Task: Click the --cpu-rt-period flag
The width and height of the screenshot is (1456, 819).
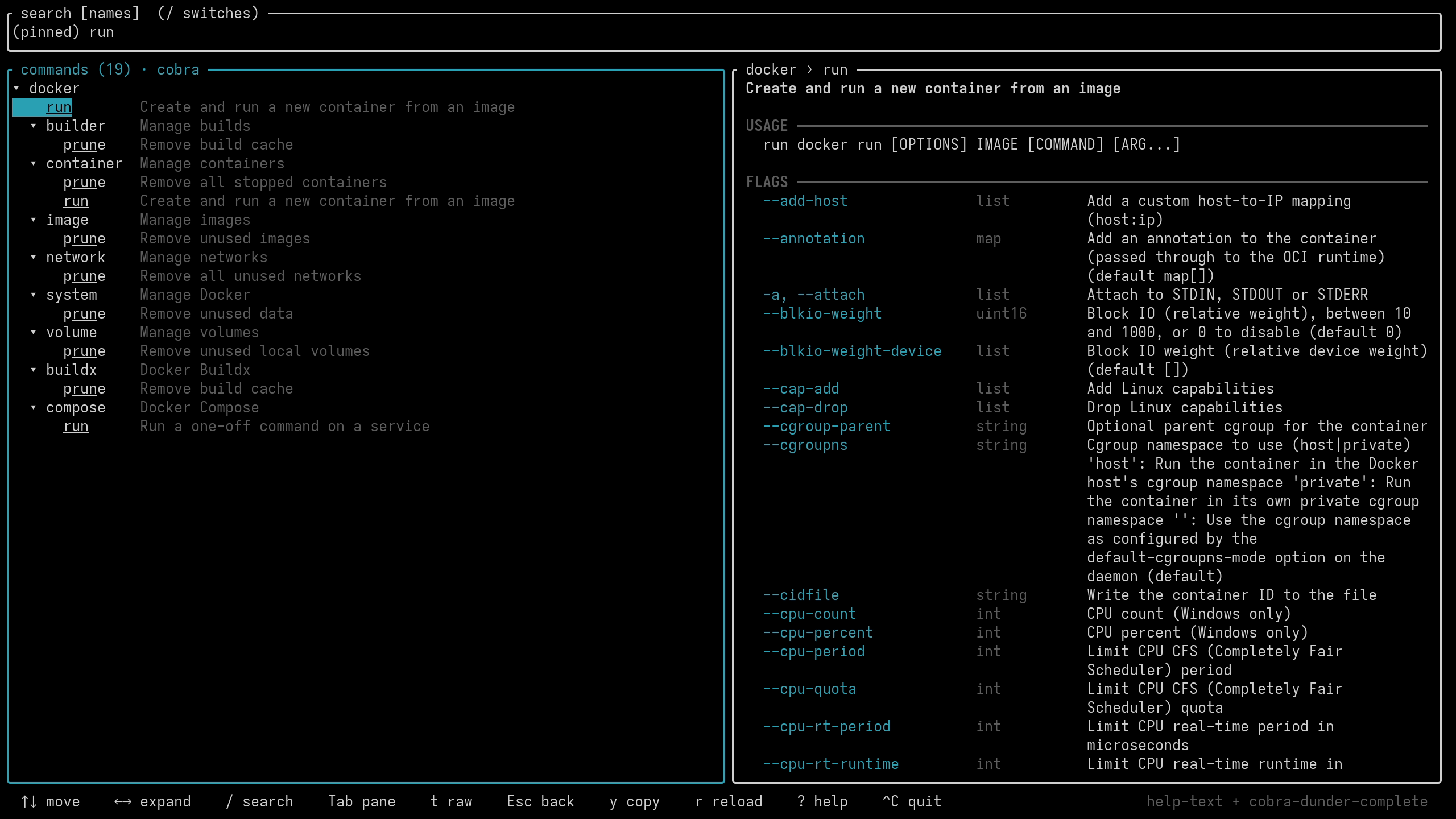Action: [x=826, y=727]
